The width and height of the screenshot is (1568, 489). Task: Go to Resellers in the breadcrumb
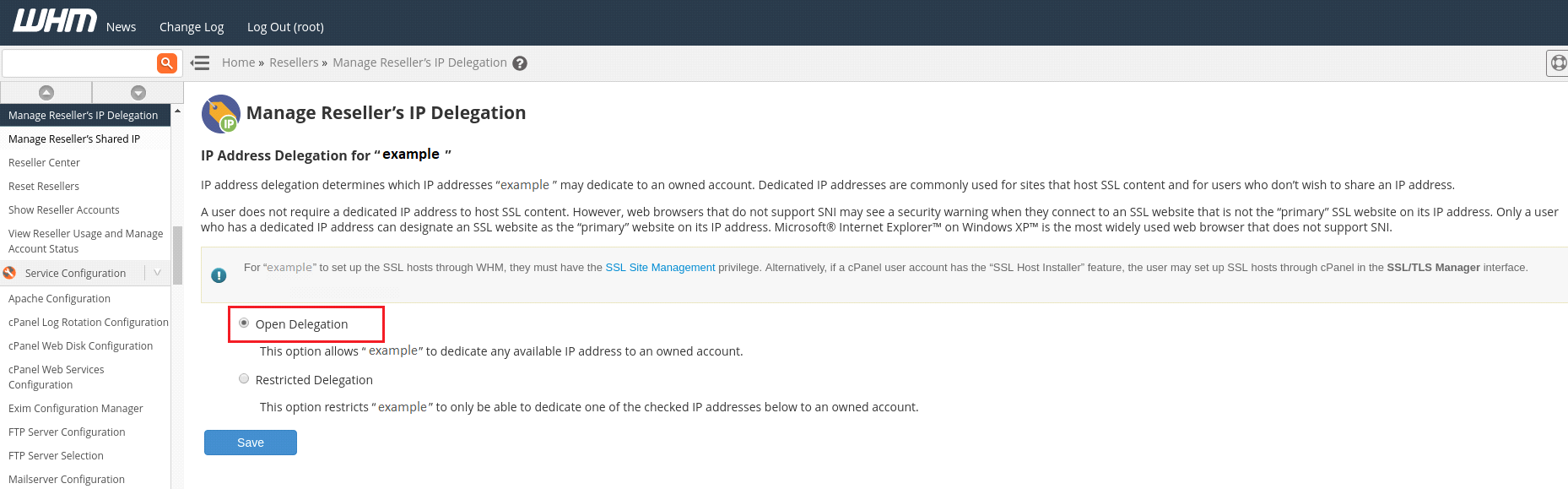click(294, 62)
